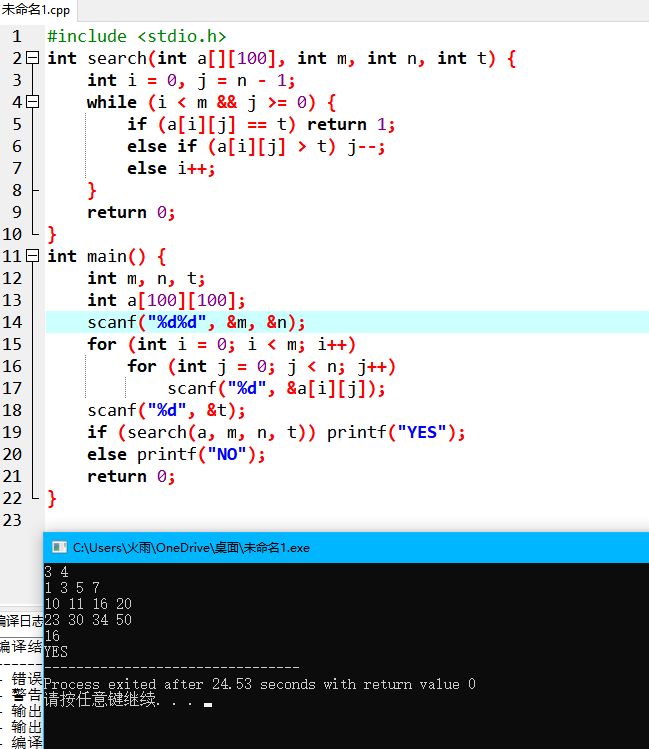This screenshot has height=749, width=649.
Task: Collapse the main function fold at line 11
Action: pyautogui.click(x=32, y=256)
